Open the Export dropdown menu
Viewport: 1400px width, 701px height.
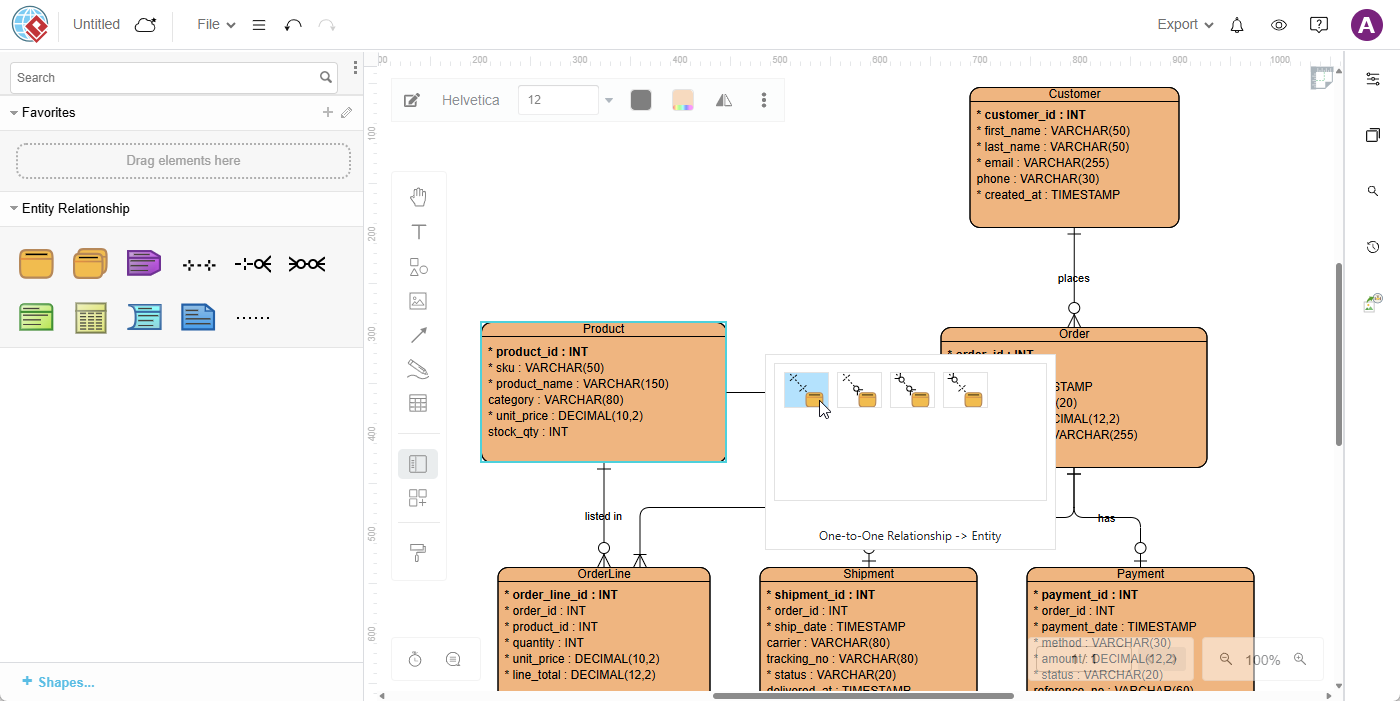tap(1185, 25)
